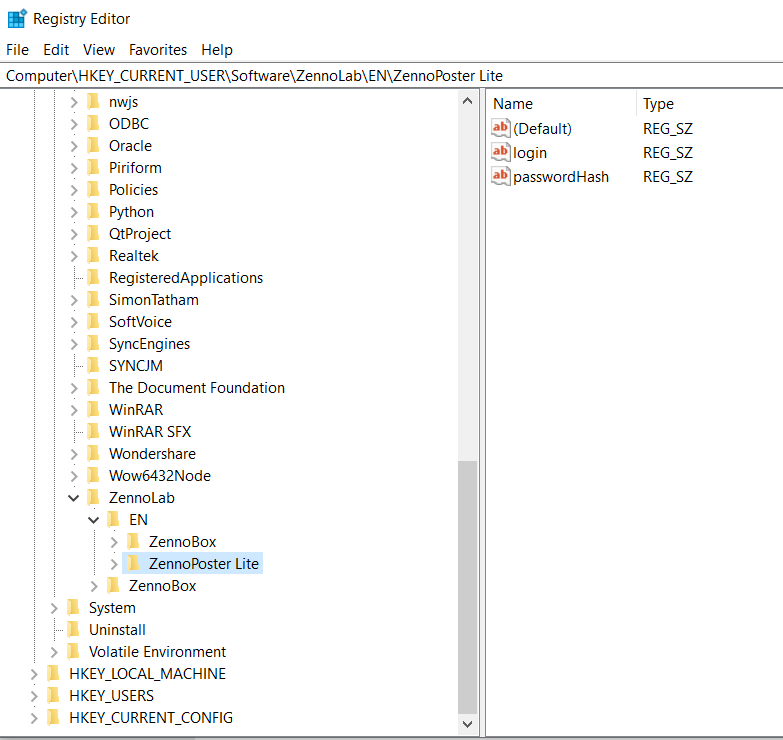
Task: Click the folder icon of the WinRAR SFX key
Action: [x=93, y=431]
